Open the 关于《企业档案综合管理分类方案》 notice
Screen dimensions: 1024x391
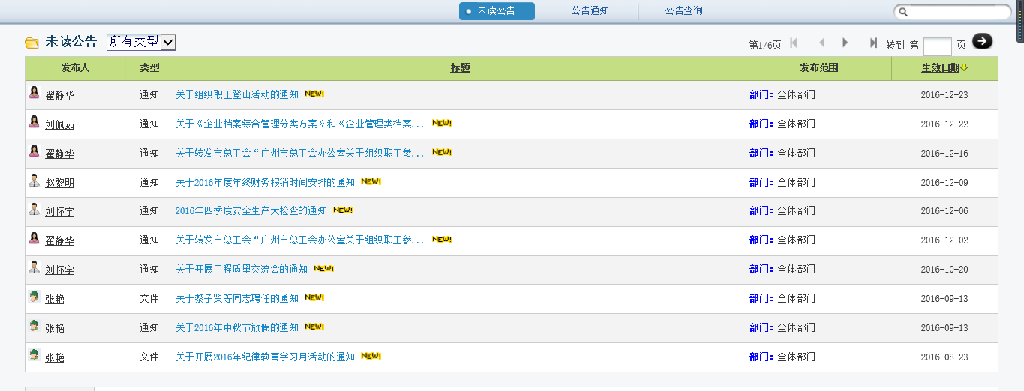[x=301, y=124]
